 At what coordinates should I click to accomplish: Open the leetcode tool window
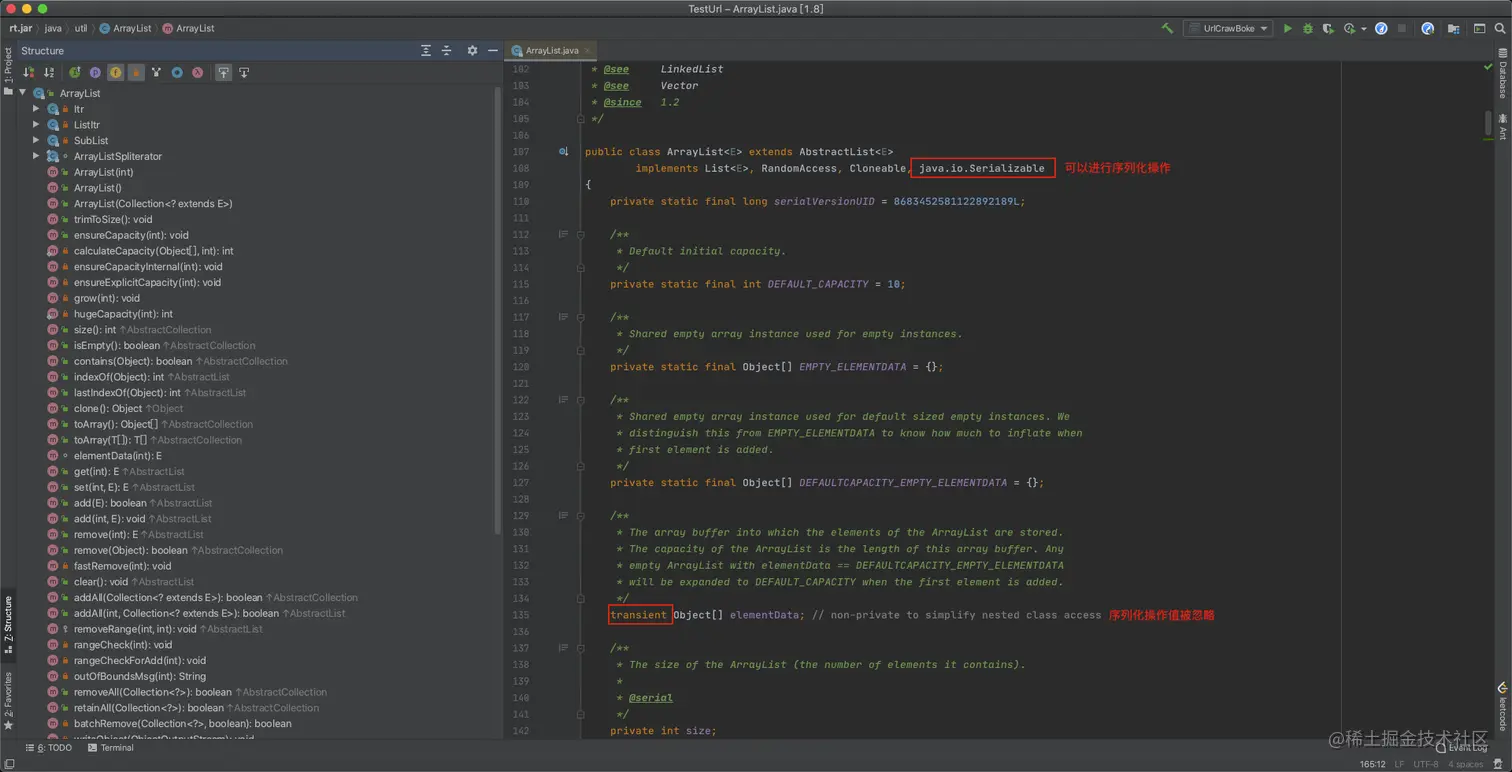[x=1502, y=707]
